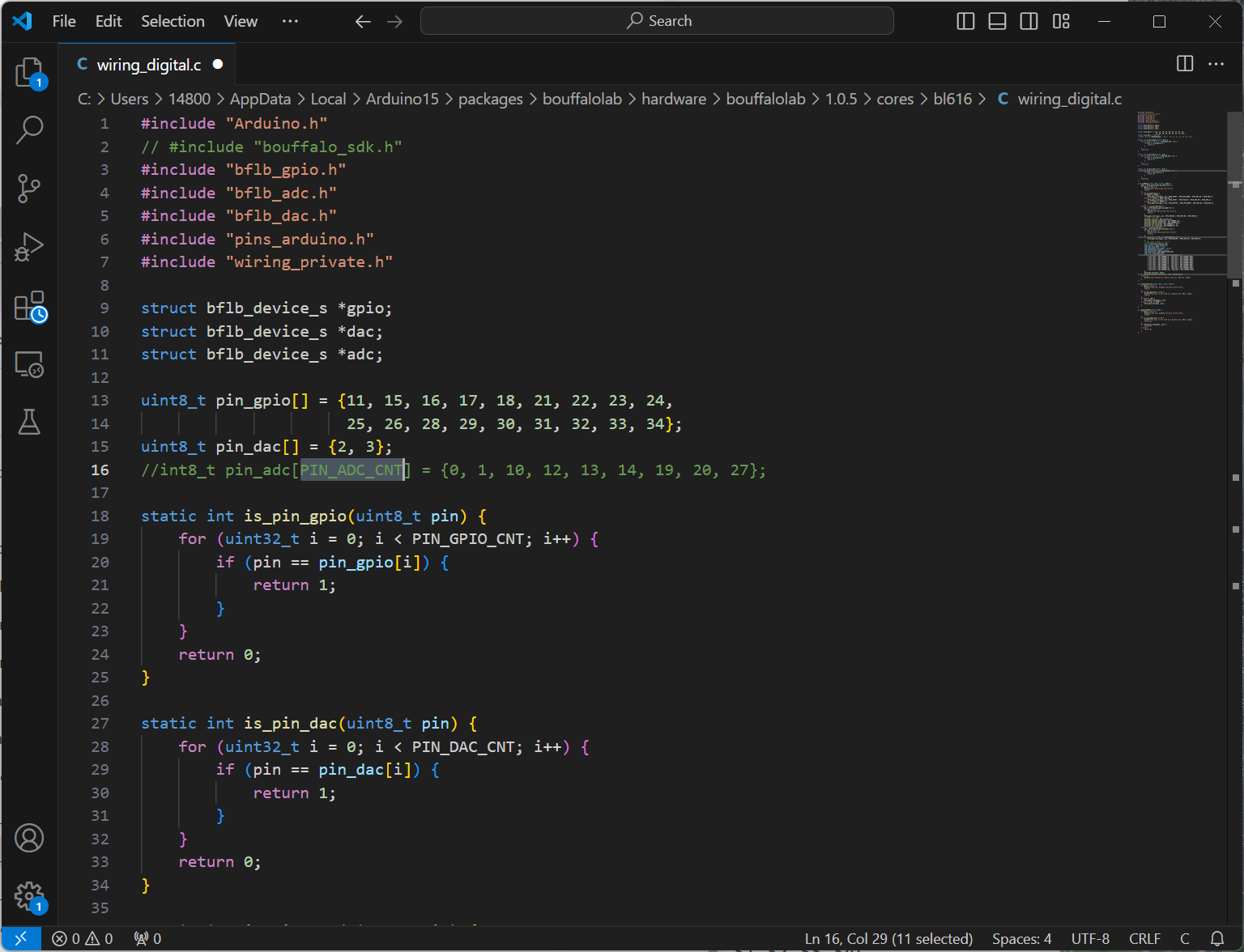Open the File menu

tap(64, 21)
